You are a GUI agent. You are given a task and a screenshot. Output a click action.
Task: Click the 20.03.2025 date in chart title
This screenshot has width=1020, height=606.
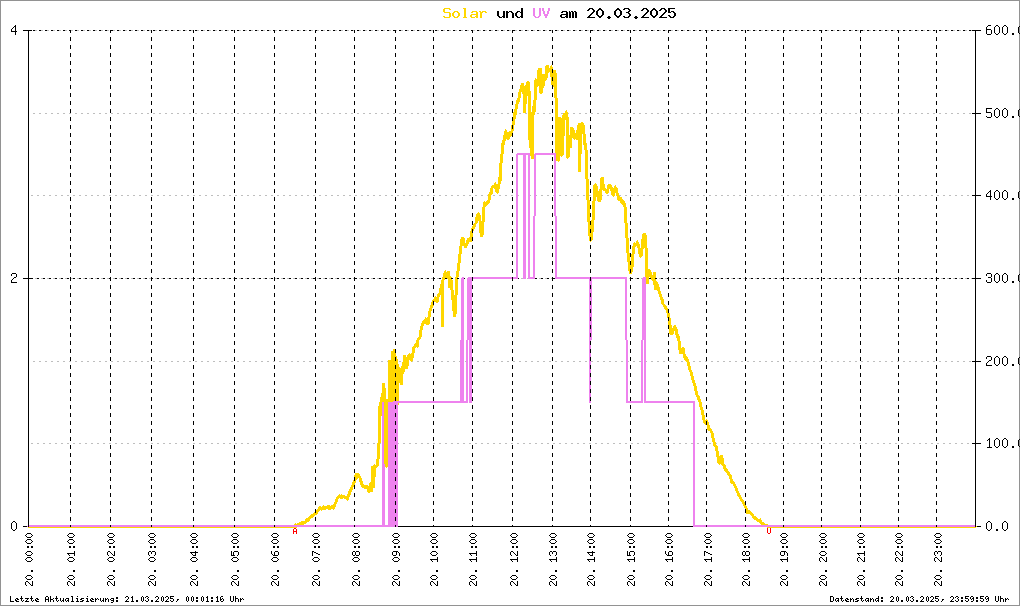pos(631,13)
